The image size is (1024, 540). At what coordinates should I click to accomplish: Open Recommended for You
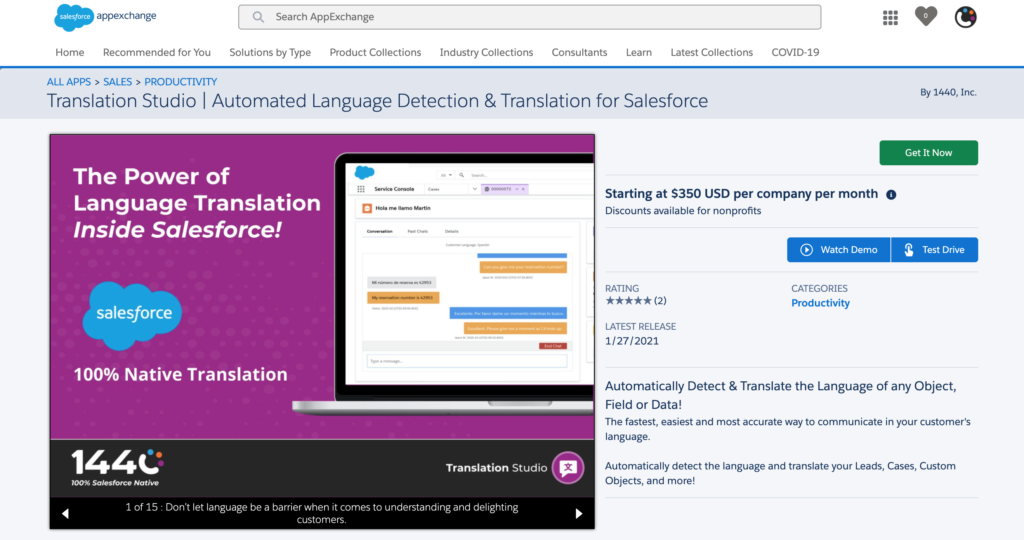(x=157, y=52)
